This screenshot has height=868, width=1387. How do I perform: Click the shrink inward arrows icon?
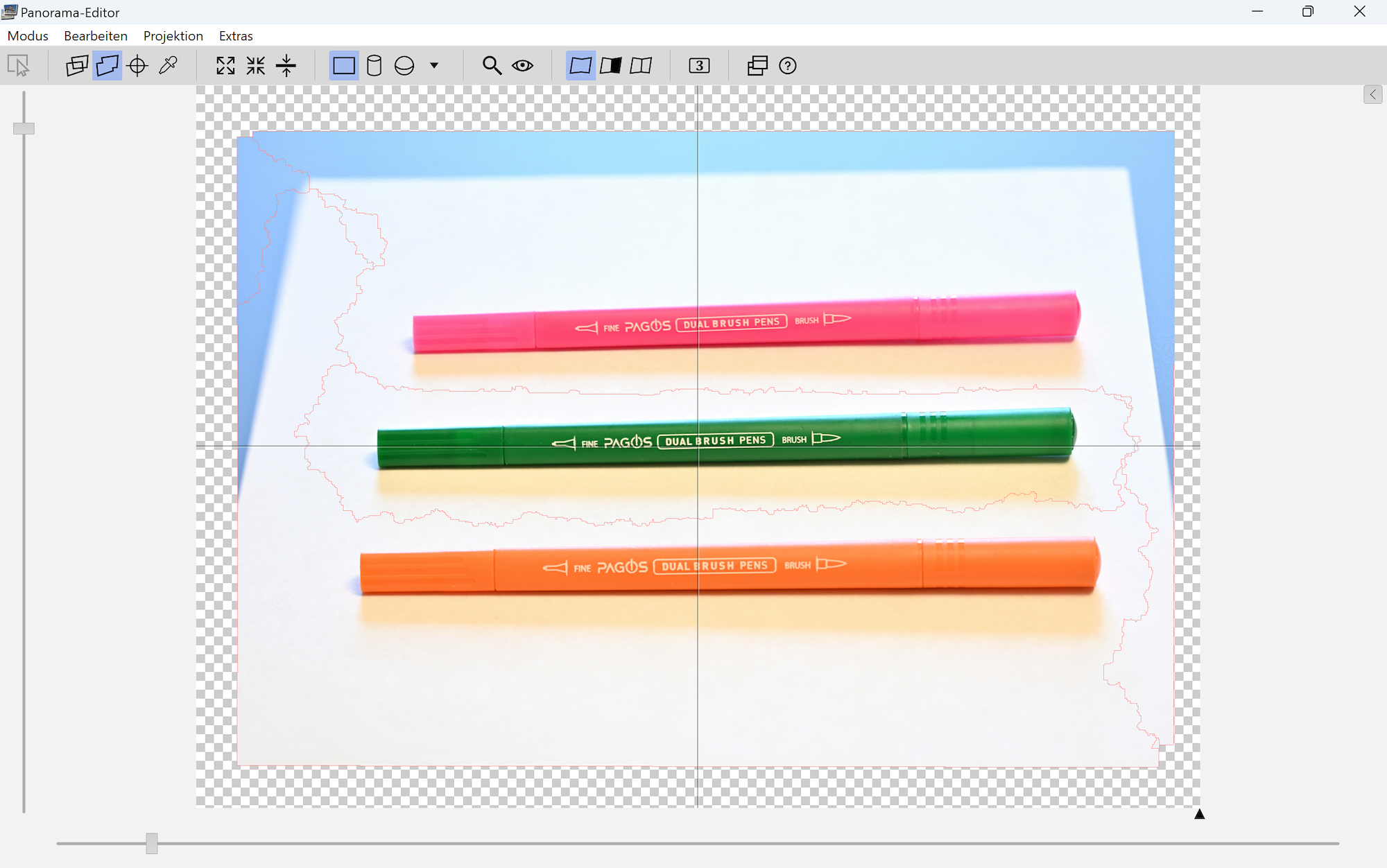pyautogui.click(x=256, y=66)
